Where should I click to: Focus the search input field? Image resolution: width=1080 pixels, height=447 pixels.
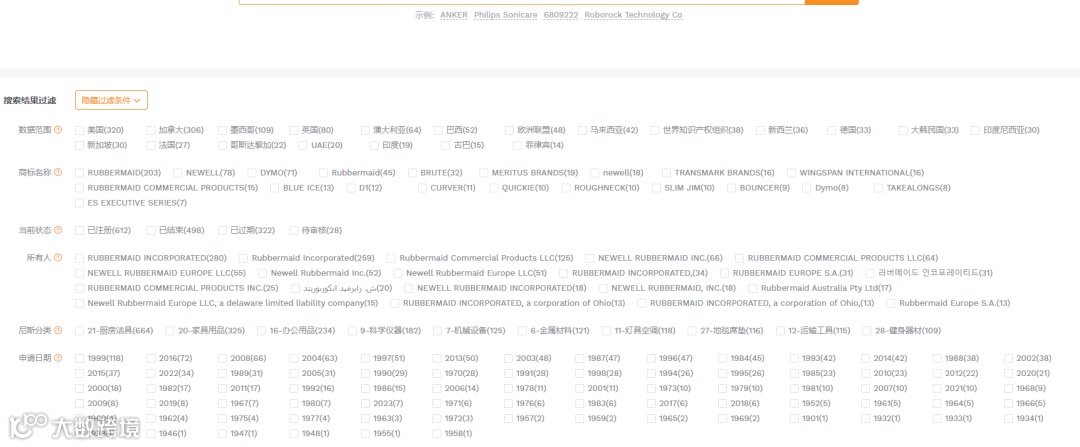coord(522,2)
